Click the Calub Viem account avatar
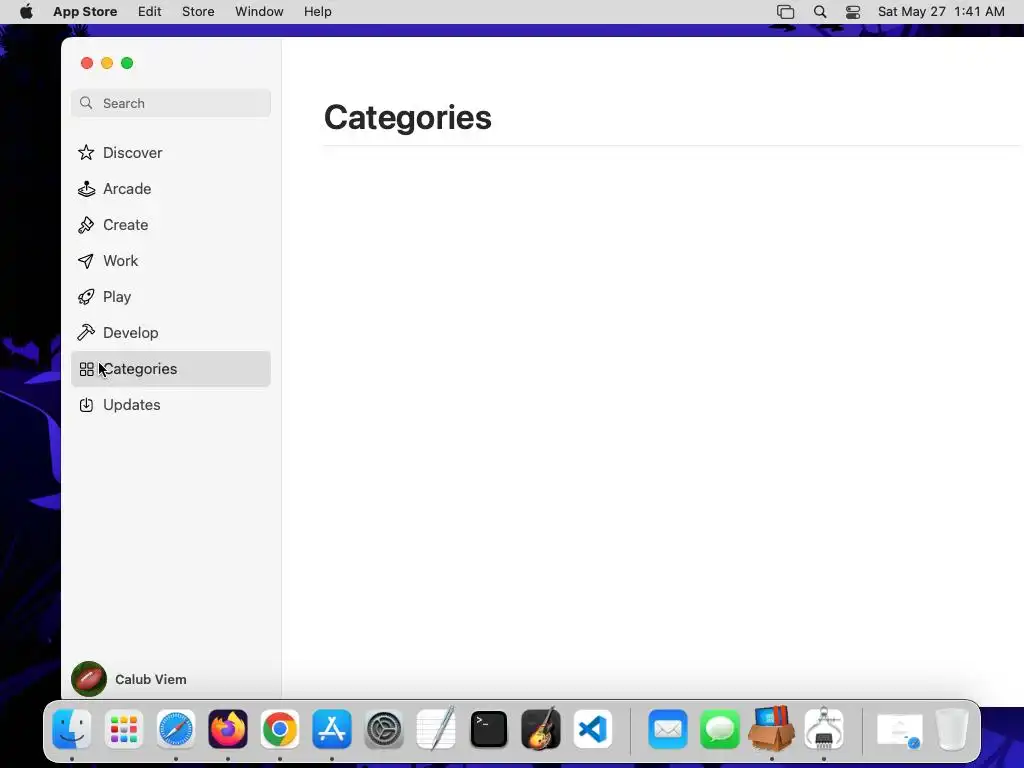Viewport: 1024px width, 768px height. [89, 679]
